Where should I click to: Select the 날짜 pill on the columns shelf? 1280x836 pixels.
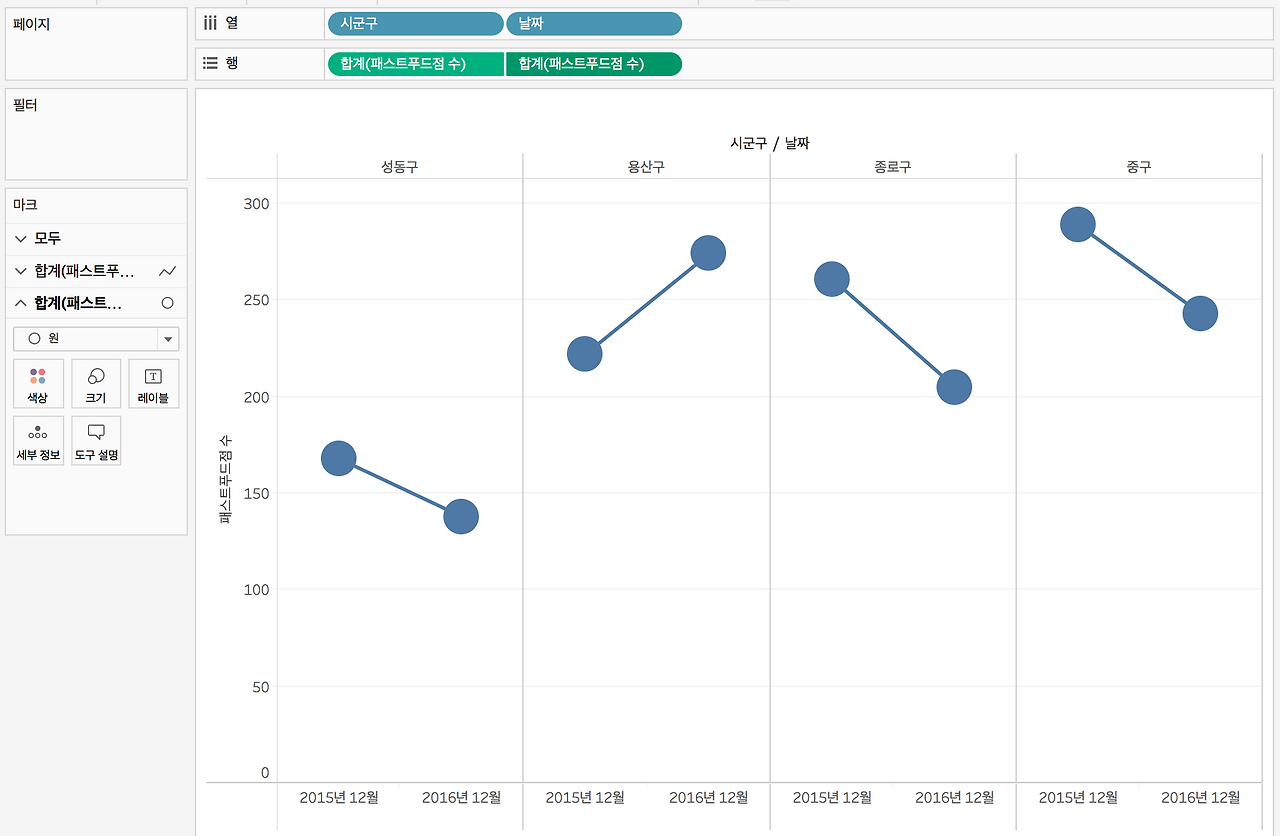pos(594,24)
